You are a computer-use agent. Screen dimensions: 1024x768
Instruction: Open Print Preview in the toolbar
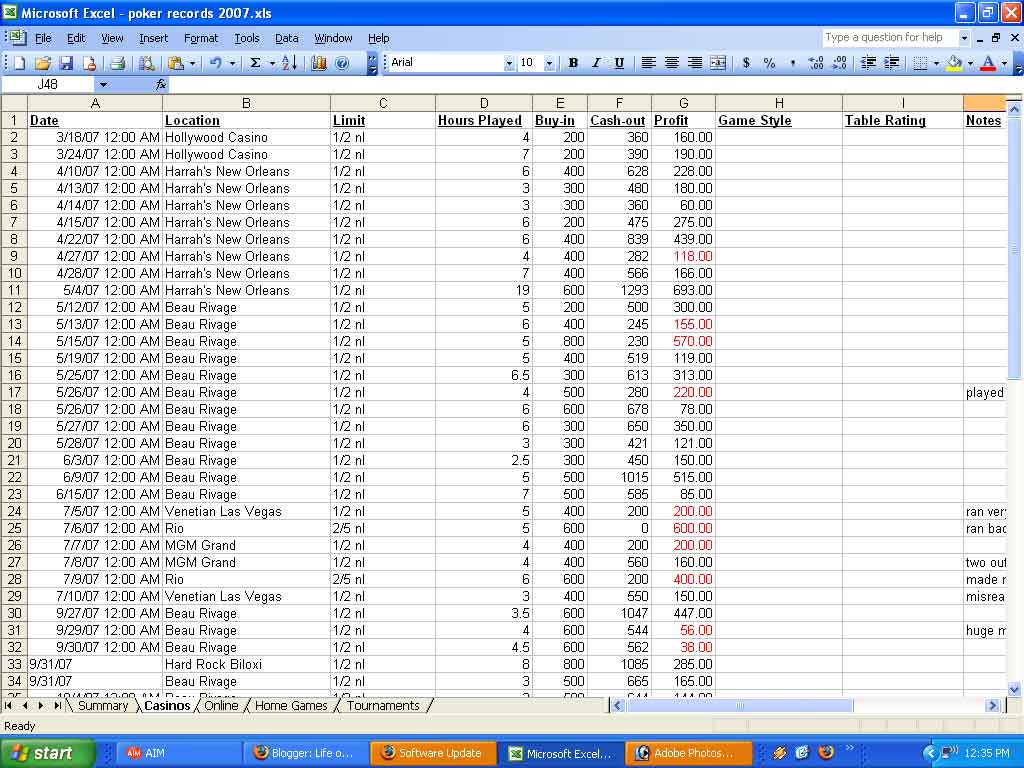click(146, 63)
